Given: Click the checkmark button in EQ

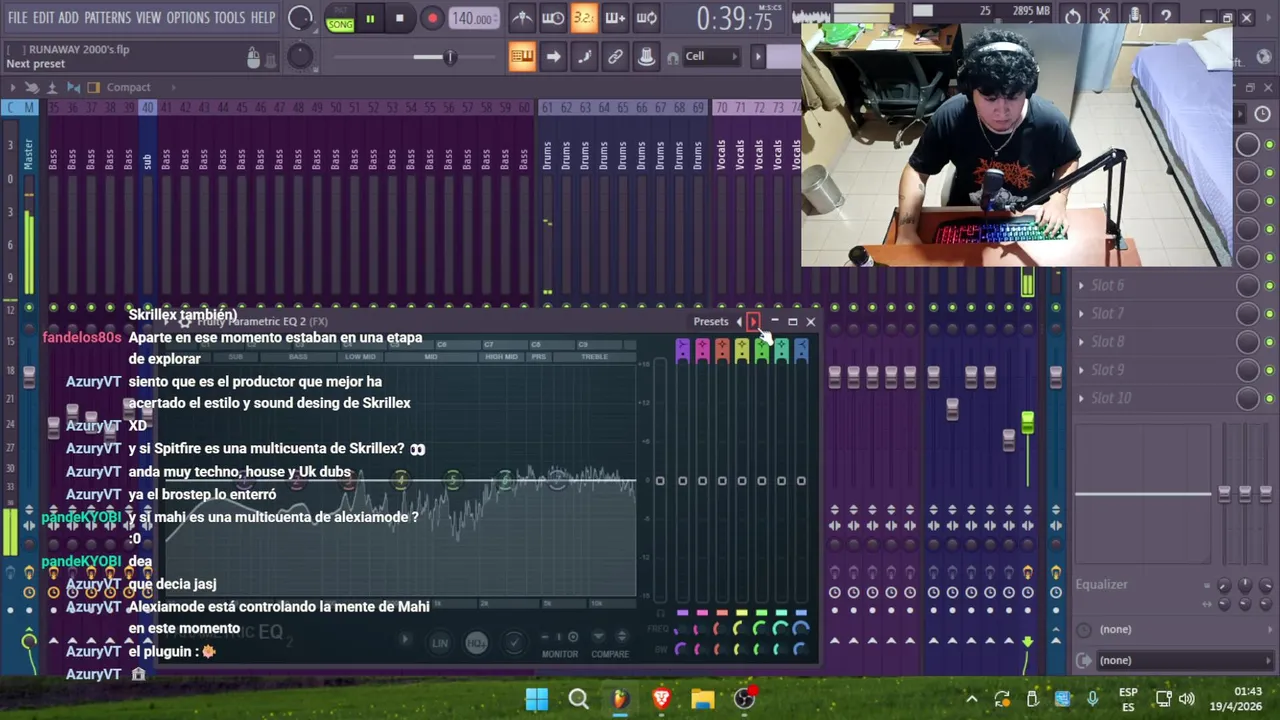Looking at the screenshot, I should point(513,643).
